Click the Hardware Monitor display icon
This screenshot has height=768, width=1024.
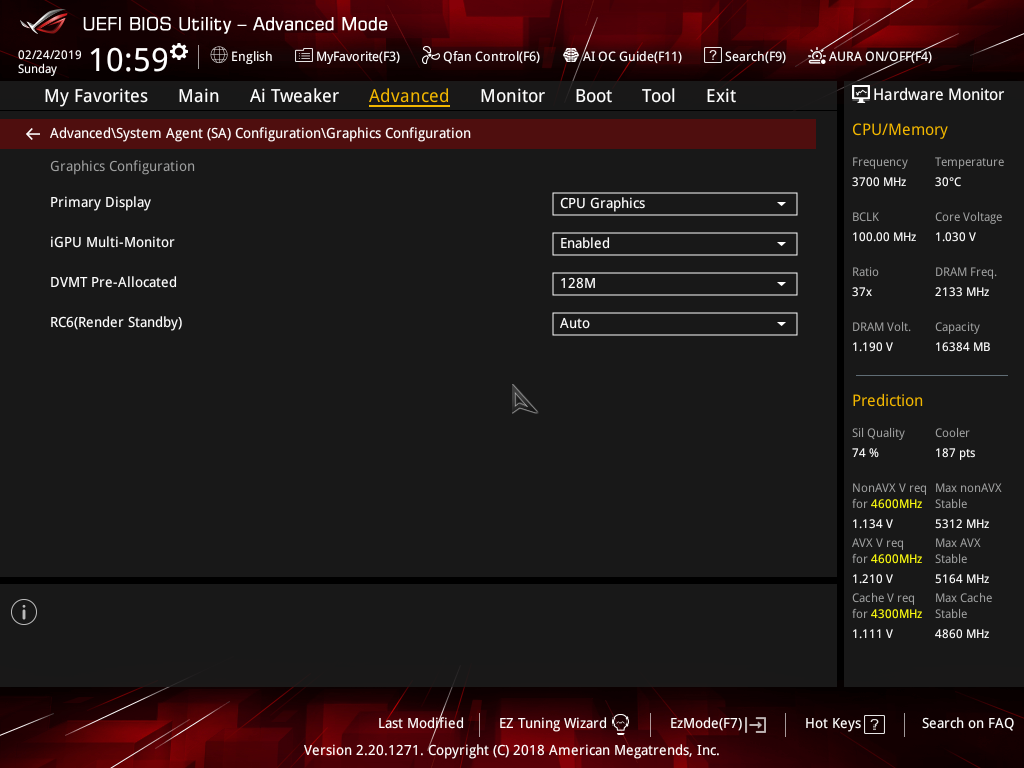tap(861, 95)
